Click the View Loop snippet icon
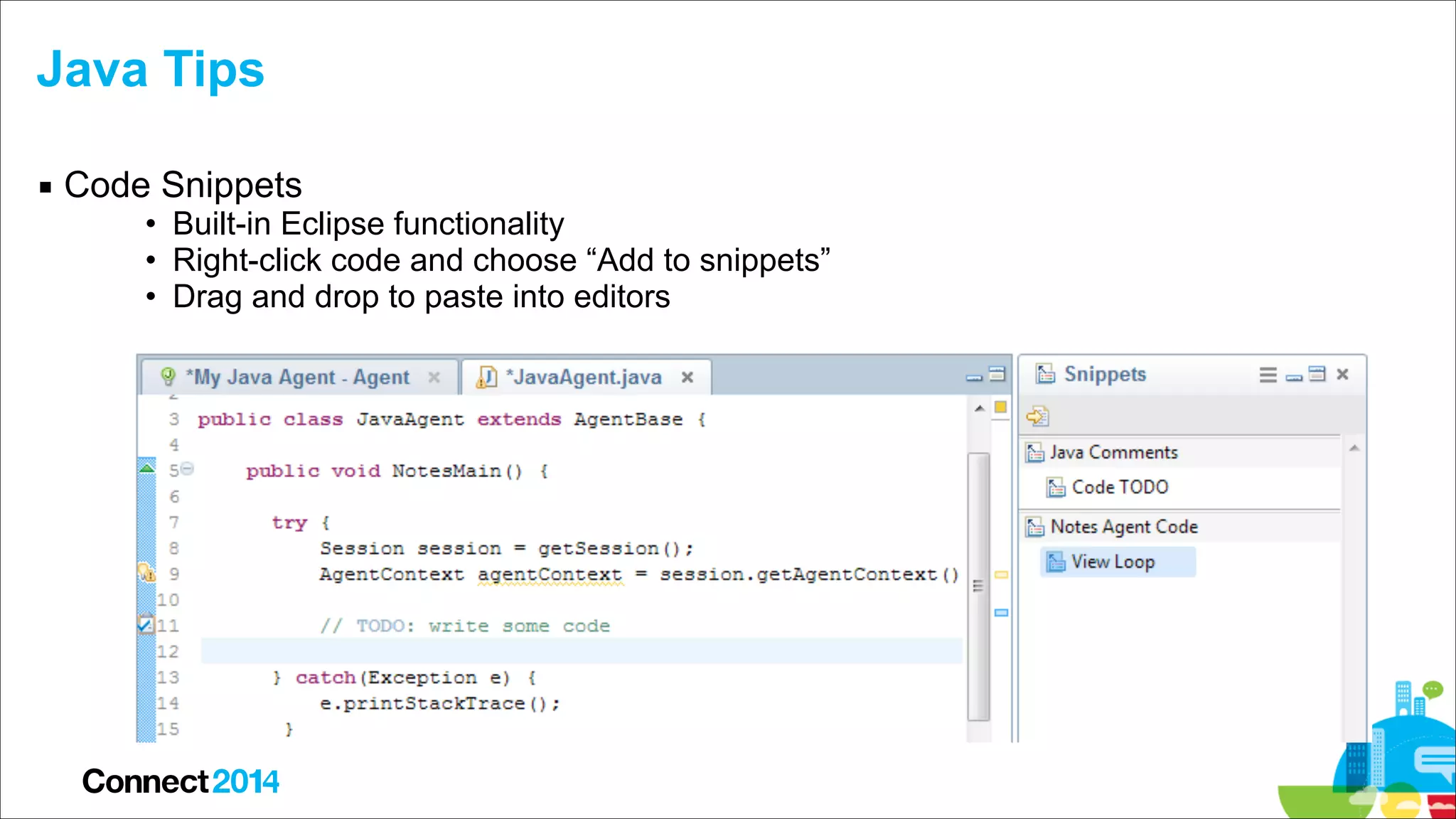1456x819 pixels. (x=1056, y=562)
